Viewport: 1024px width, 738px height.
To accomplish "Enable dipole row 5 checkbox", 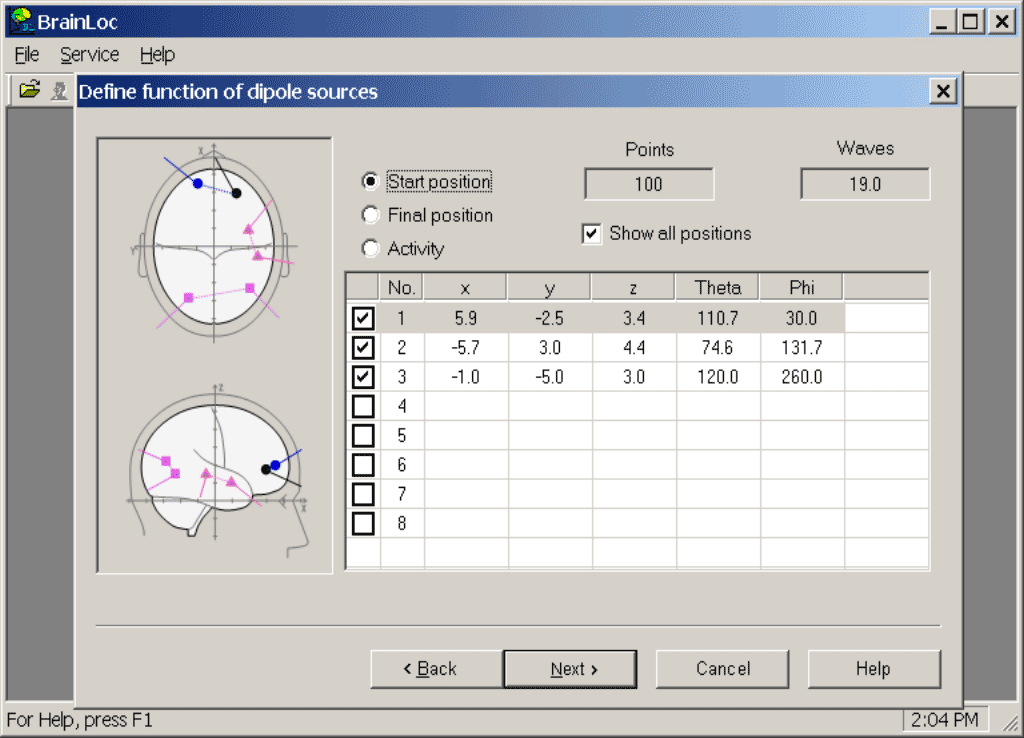I will tap(363, 436).
